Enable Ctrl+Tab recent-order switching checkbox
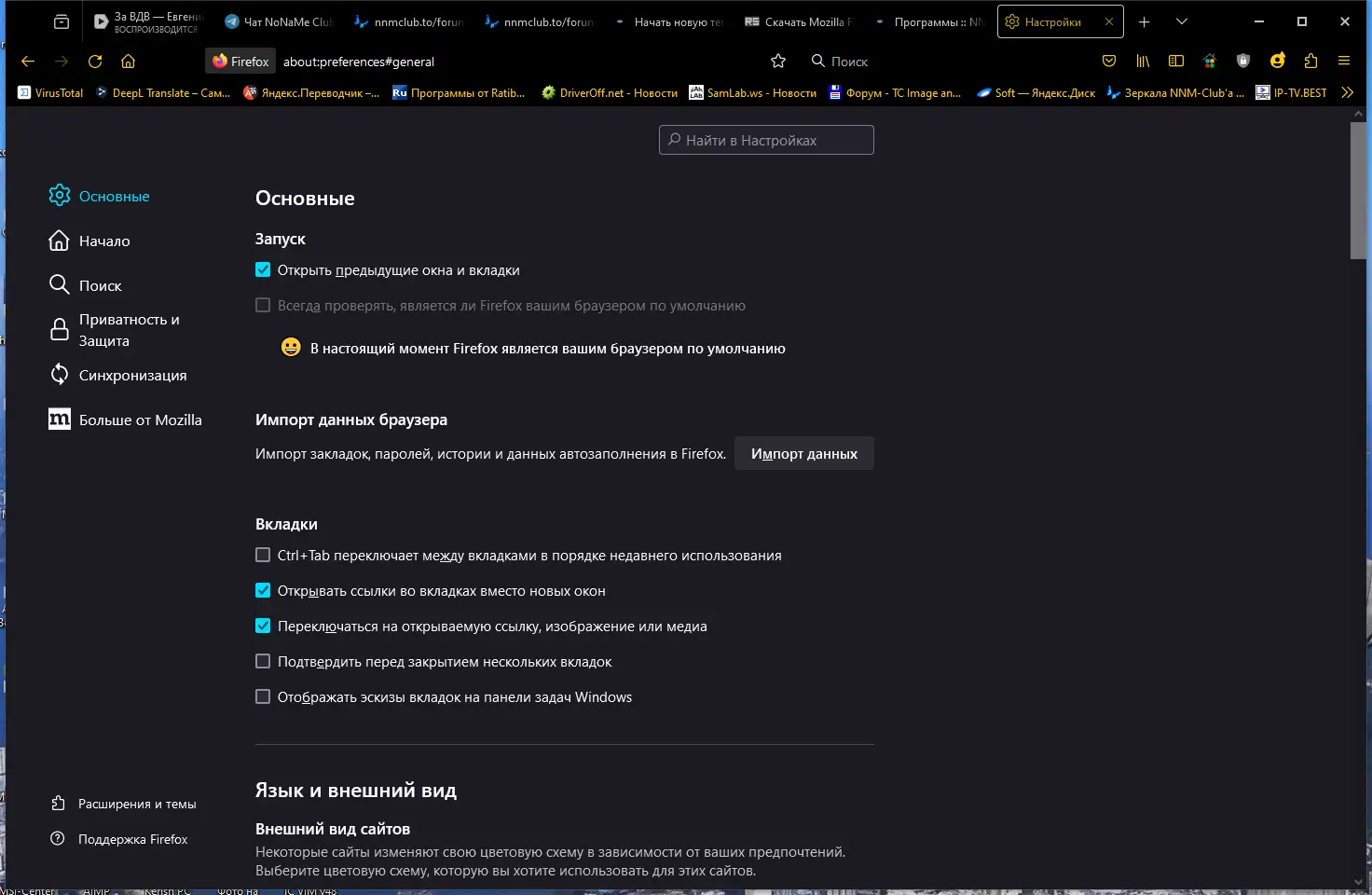 pos(263,556)
